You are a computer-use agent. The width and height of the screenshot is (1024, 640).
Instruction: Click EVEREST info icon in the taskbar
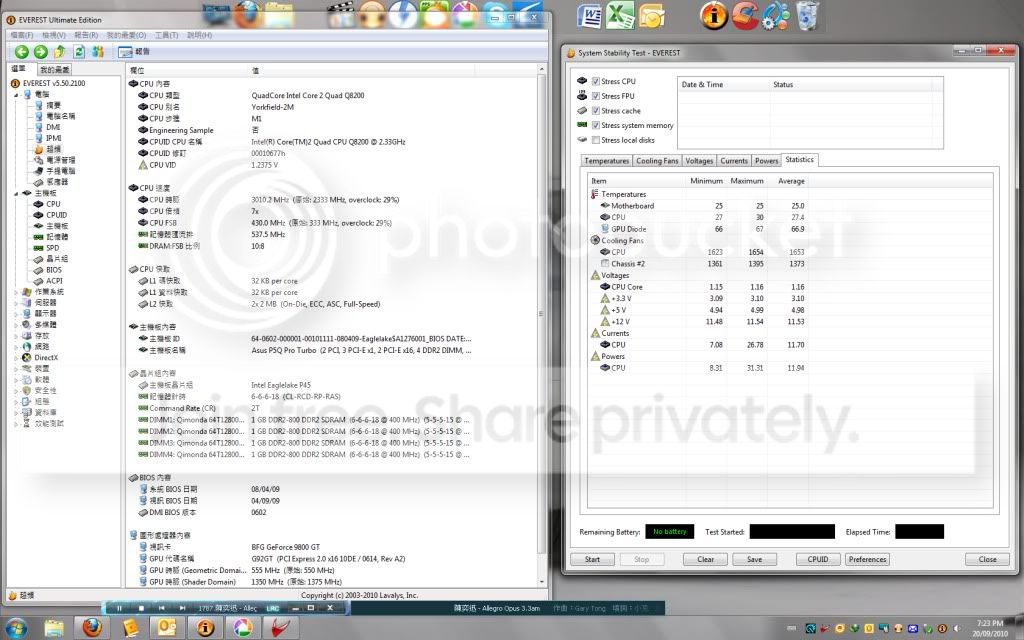pos(205,628)
